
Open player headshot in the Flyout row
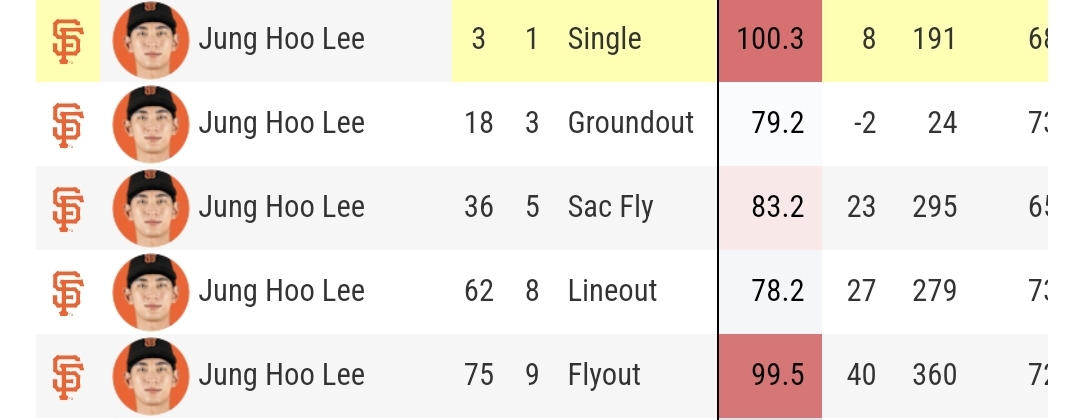coord(151,376)
